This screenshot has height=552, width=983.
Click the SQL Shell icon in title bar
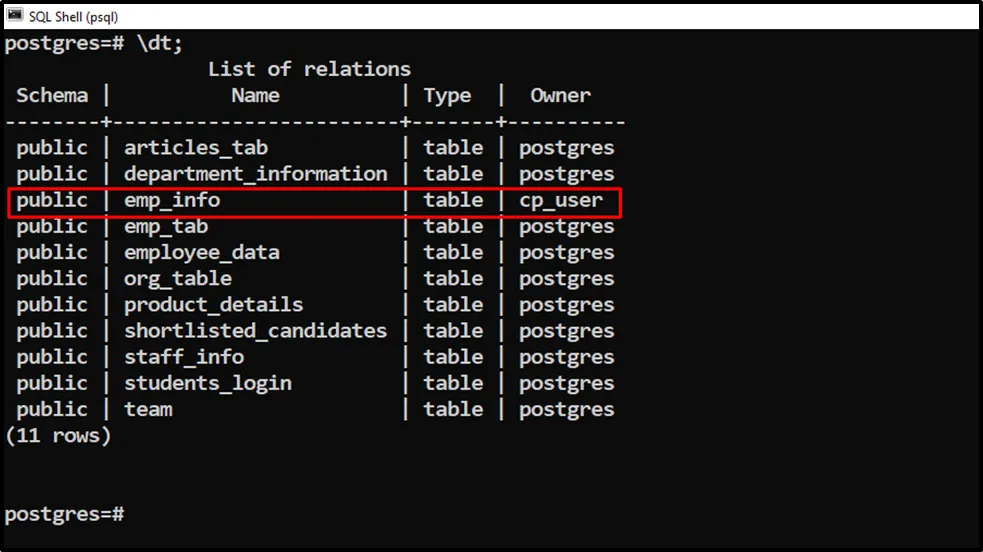point(14,15)
